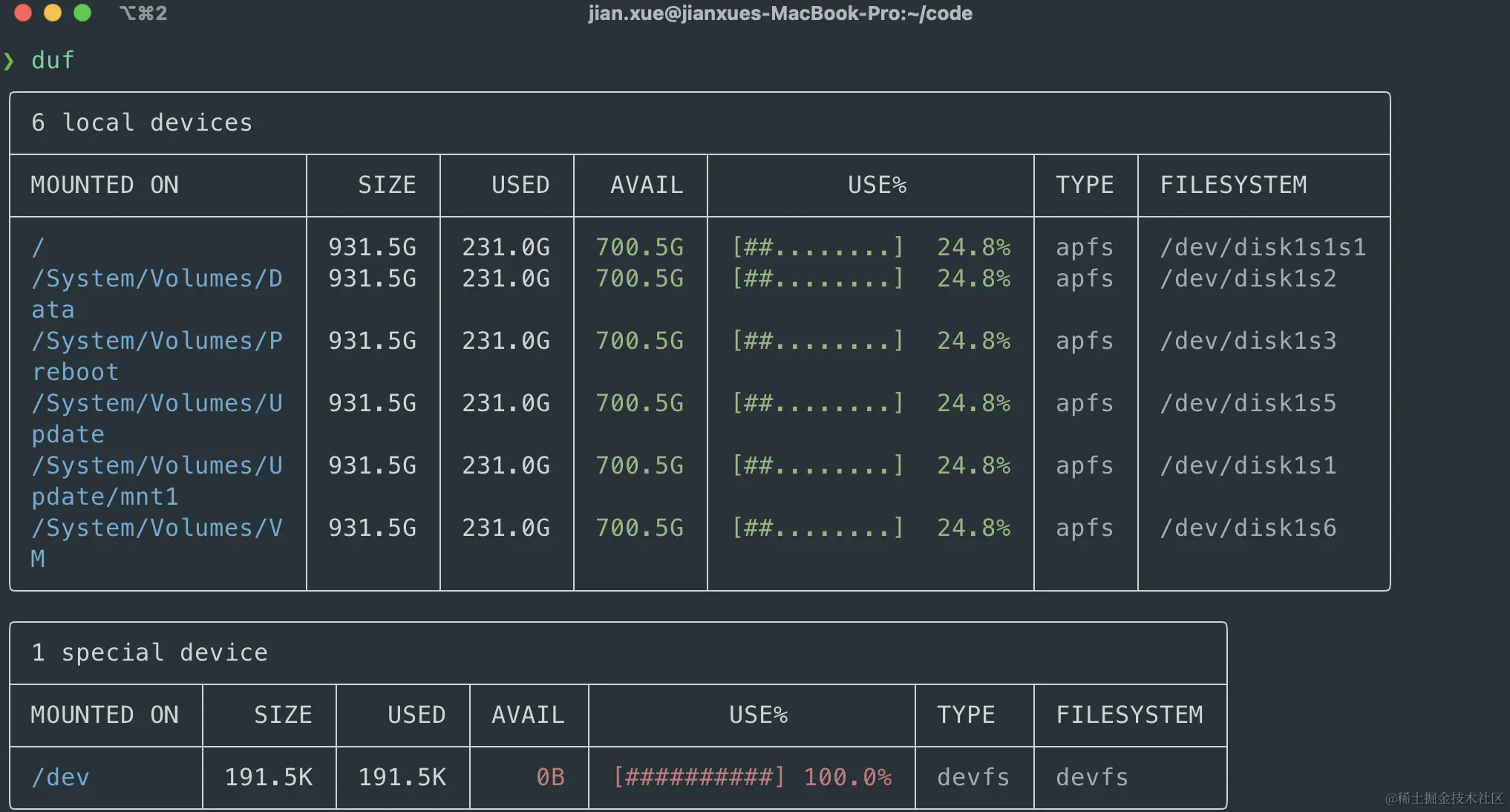Click the 1 special device header

coord(149,652)
